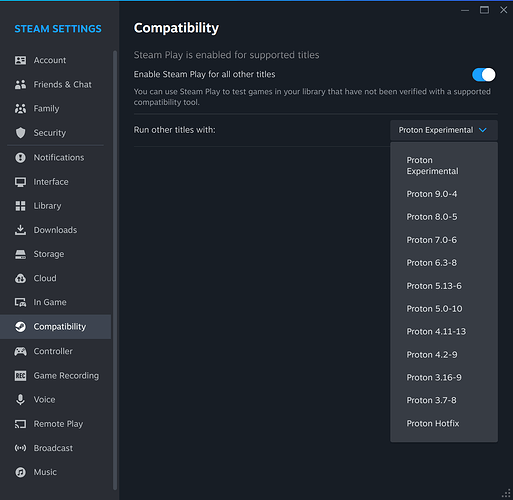Screen dimensions: 513x500
Task: Click the Account card icon in sidebar
Action: tap(20, 60)
